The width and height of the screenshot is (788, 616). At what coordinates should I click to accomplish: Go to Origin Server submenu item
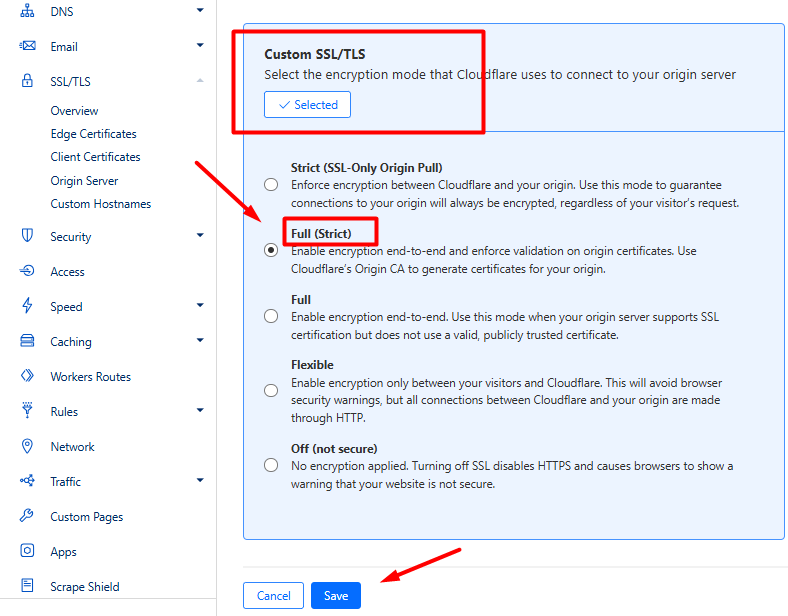[84, 181]
